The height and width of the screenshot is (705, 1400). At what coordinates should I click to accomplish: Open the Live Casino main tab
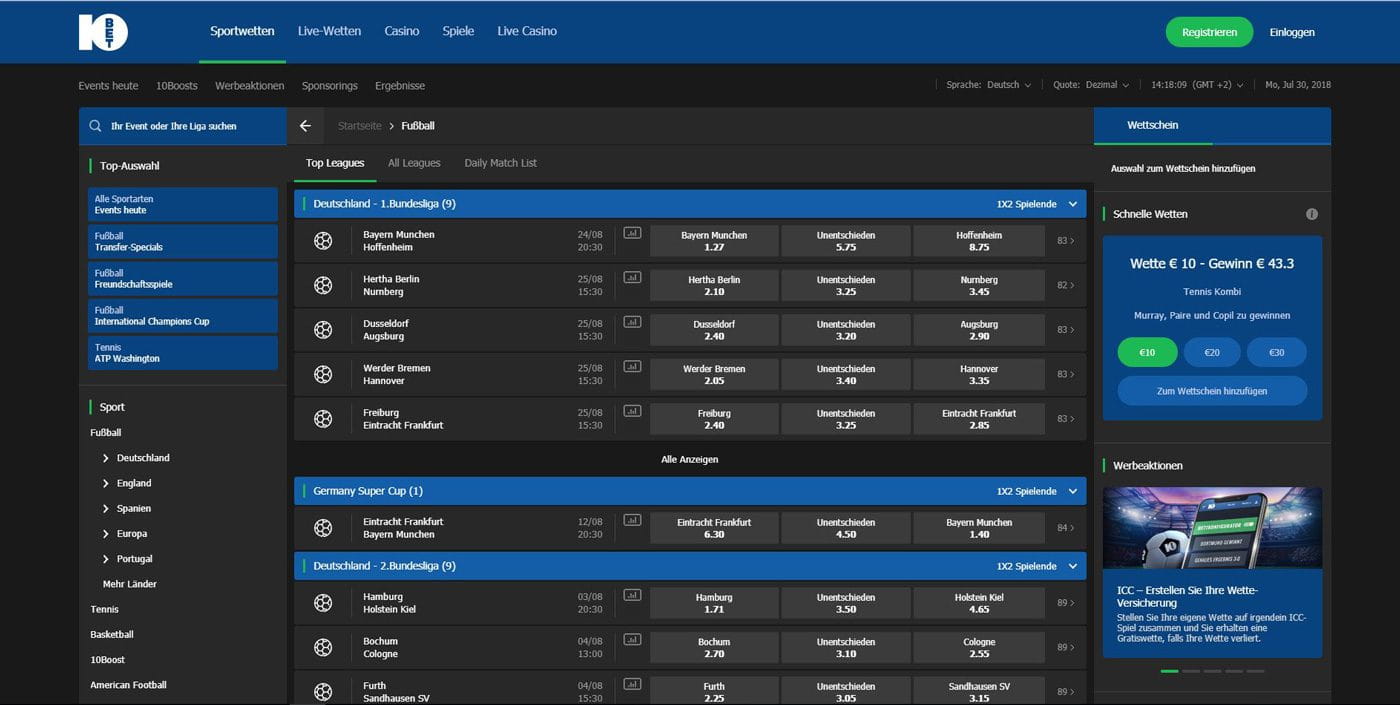pos(527,31)
